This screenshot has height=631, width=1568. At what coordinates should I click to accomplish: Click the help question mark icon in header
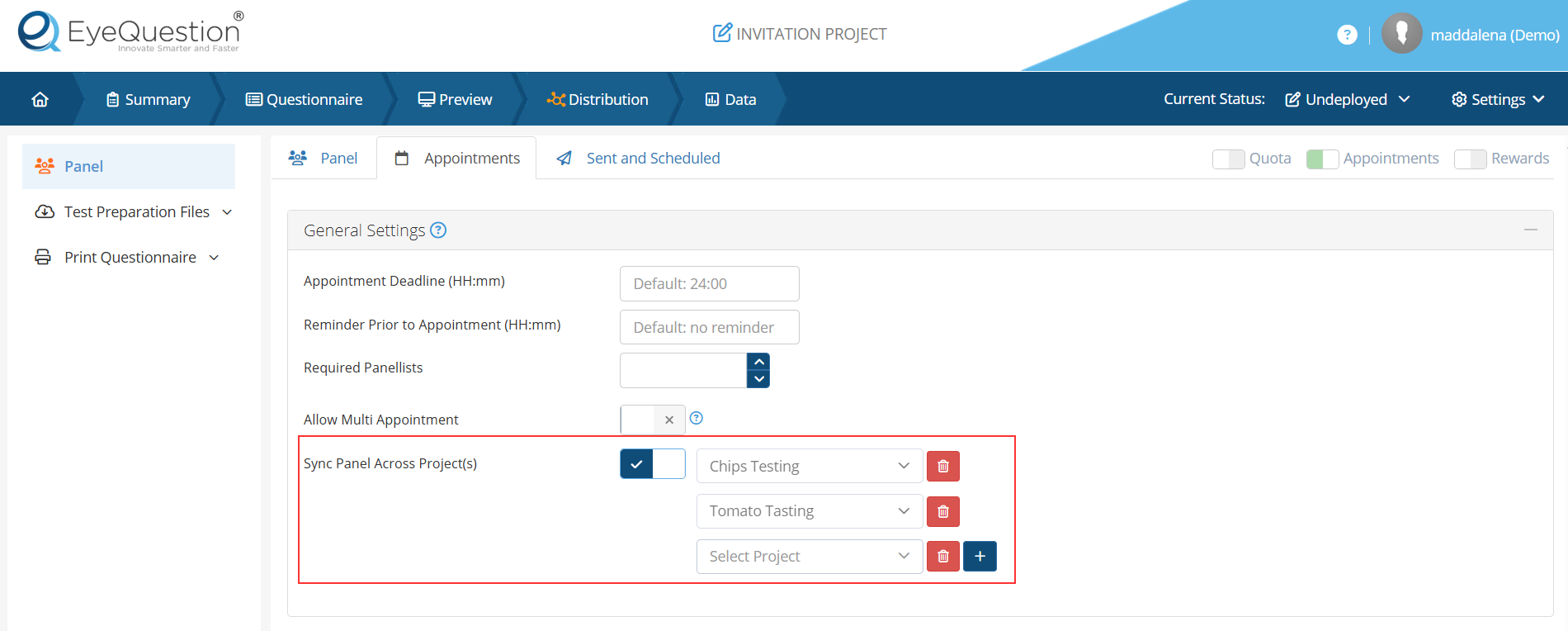point(1347,35)
